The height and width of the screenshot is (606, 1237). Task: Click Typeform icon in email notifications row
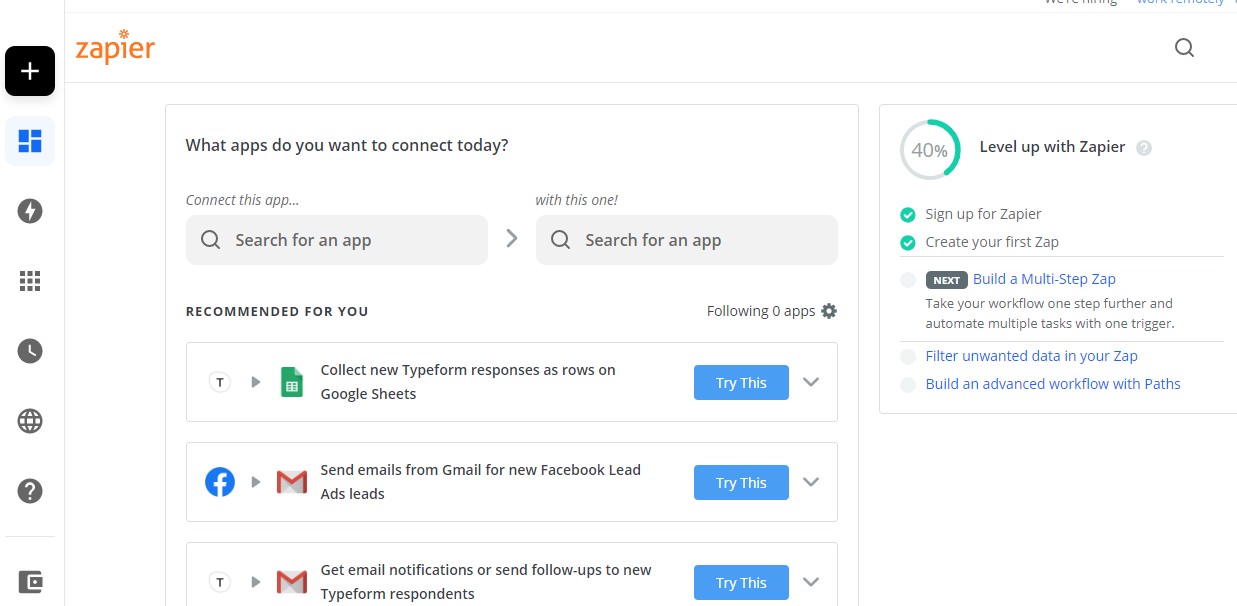(x=220, y=582)
